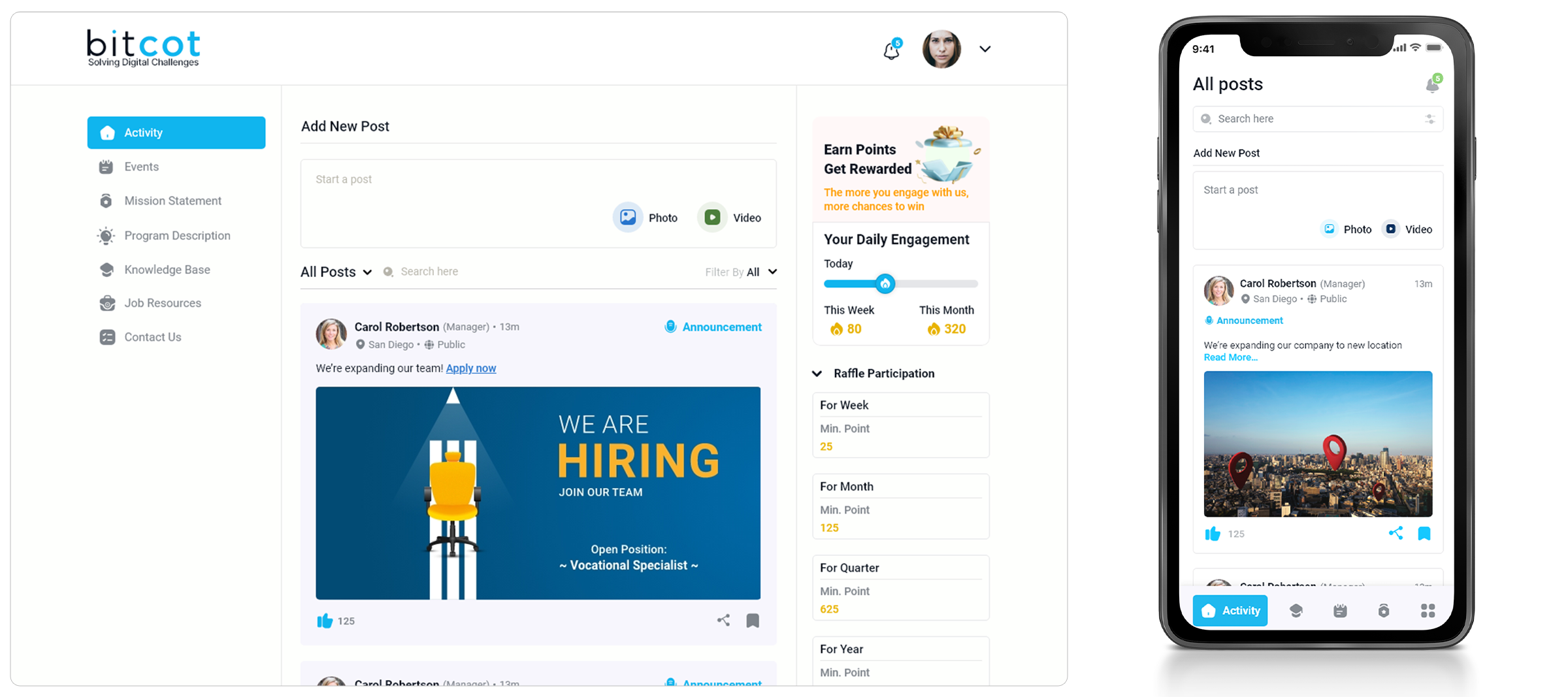Tap the mobile notification bell icon
This screenshot has height=697, width=1568.
point(1432,84)
